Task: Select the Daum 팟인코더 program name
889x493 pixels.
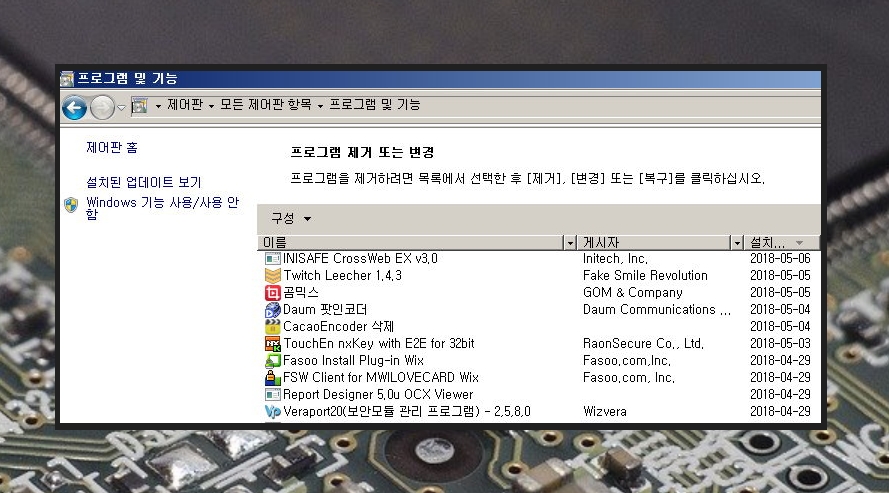Action: point(325,310)
